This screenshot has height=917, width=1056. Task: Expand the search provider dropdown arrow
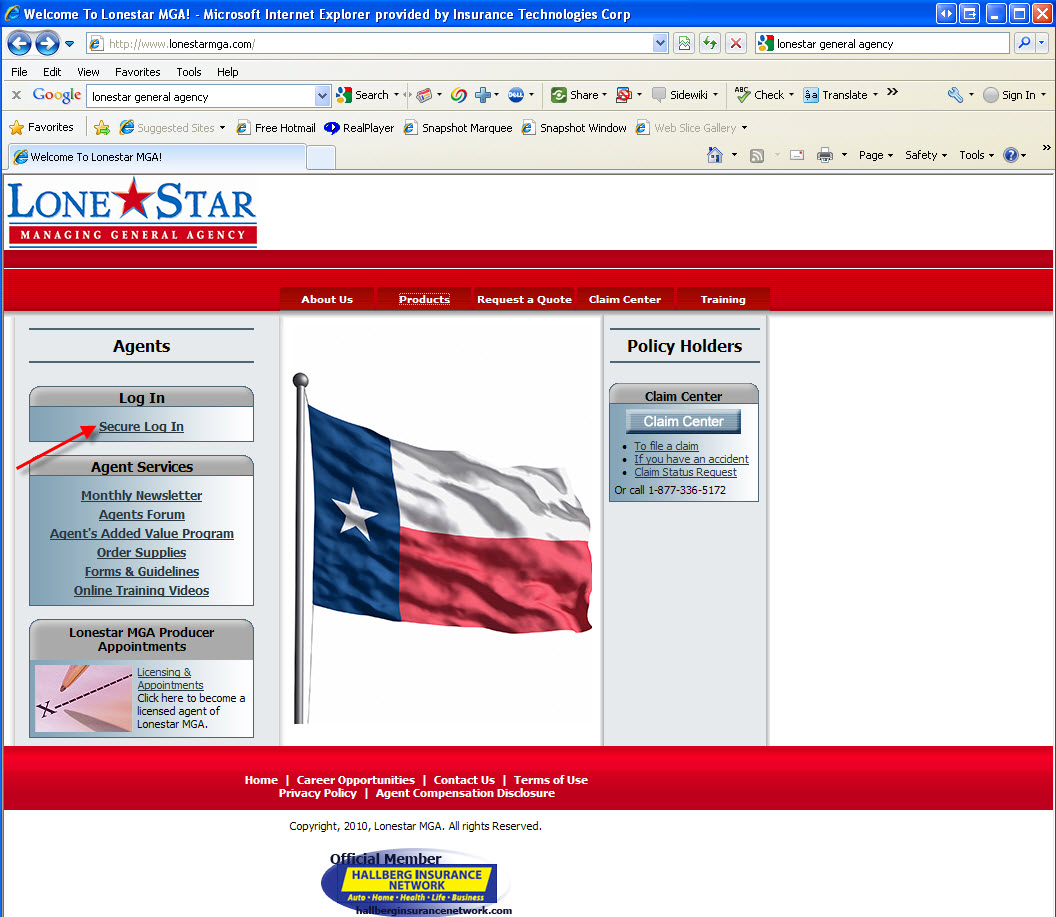[1042, 44]
